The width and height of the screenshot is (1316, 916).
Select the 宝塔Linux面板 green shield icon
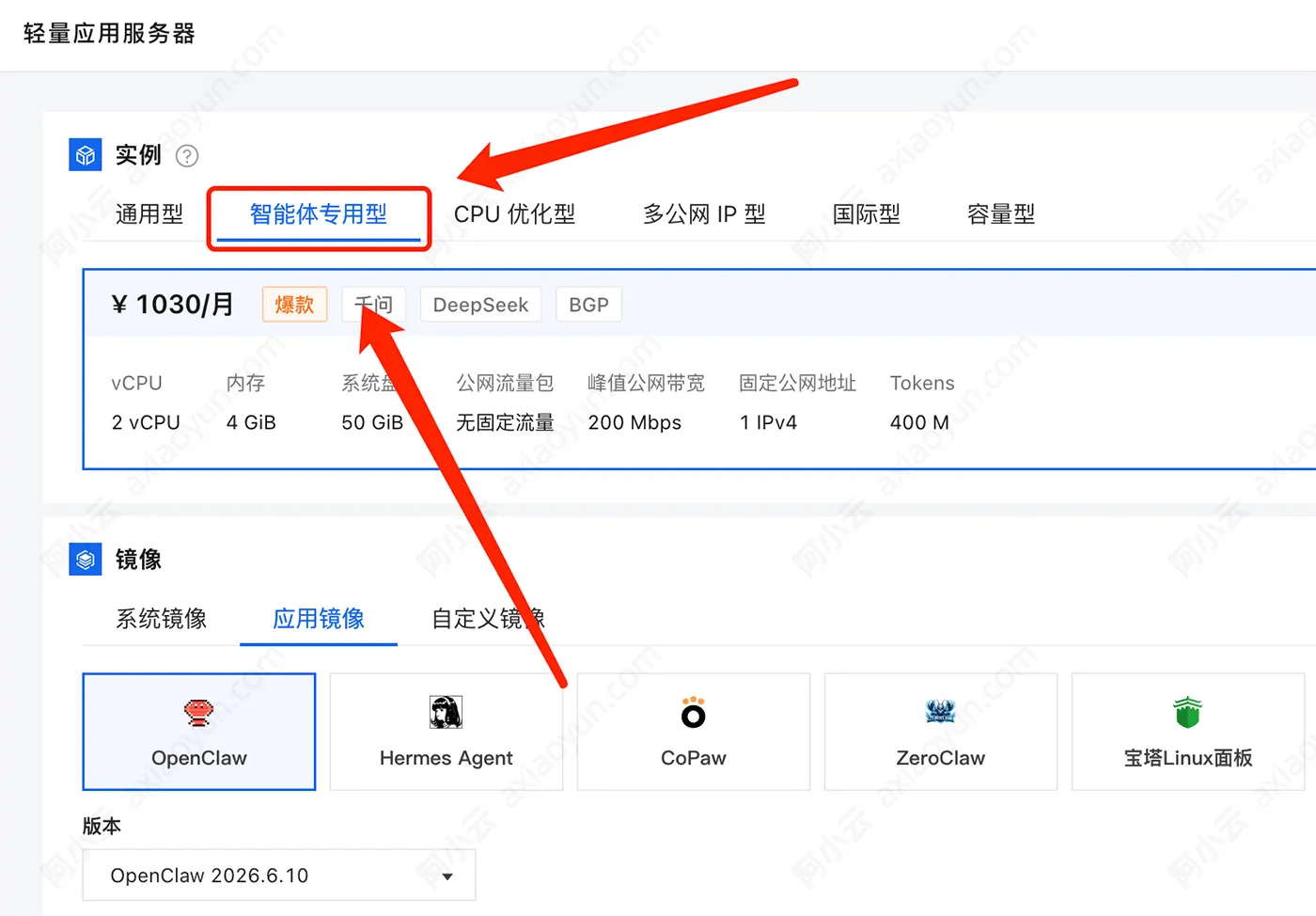click(x=1188, y=713)
